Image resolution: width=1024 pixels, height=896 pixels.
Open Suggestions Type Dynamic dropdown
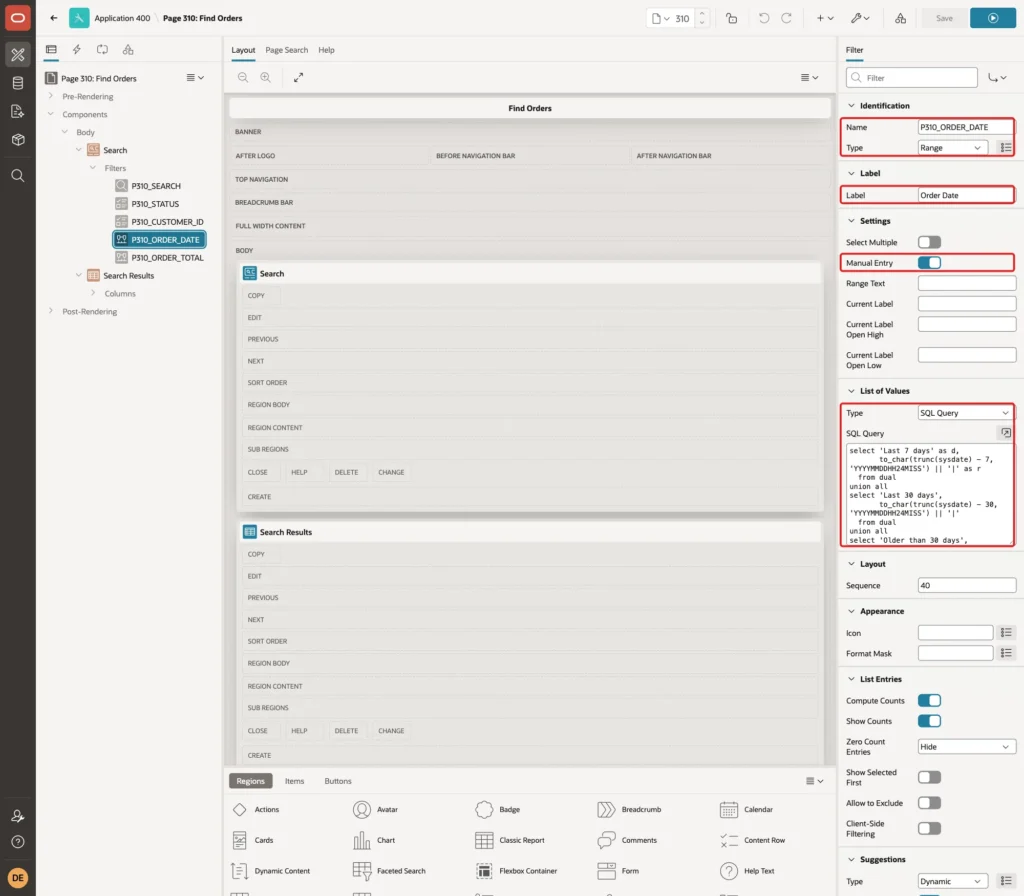coord(952,881)
